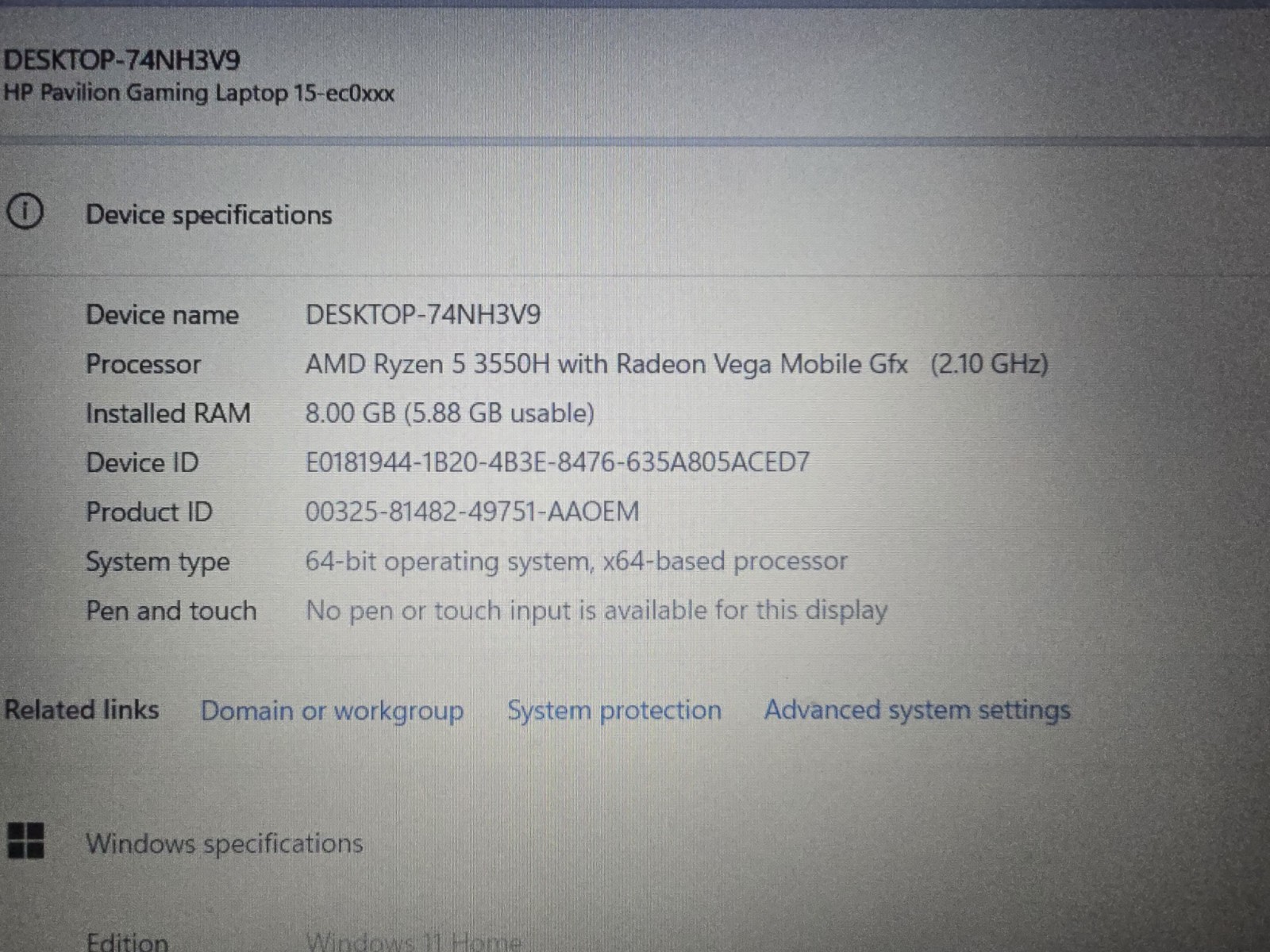
Task: Click the Device name label
Action: [162, 315]
